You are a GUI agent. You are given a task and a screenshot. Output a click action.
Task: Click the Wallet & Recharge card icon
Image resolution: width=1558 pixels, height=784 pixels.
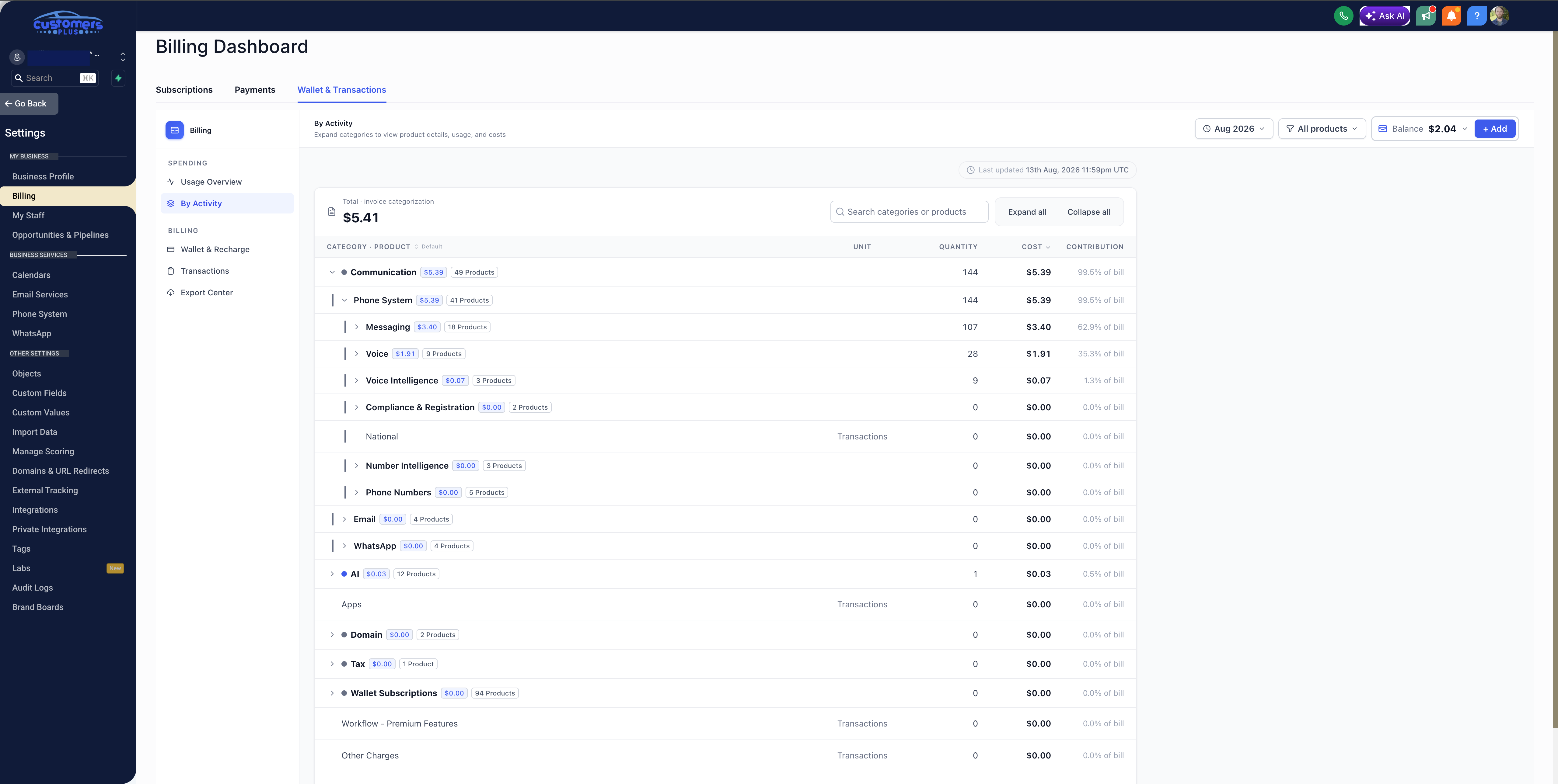click(x=170, y=250)
